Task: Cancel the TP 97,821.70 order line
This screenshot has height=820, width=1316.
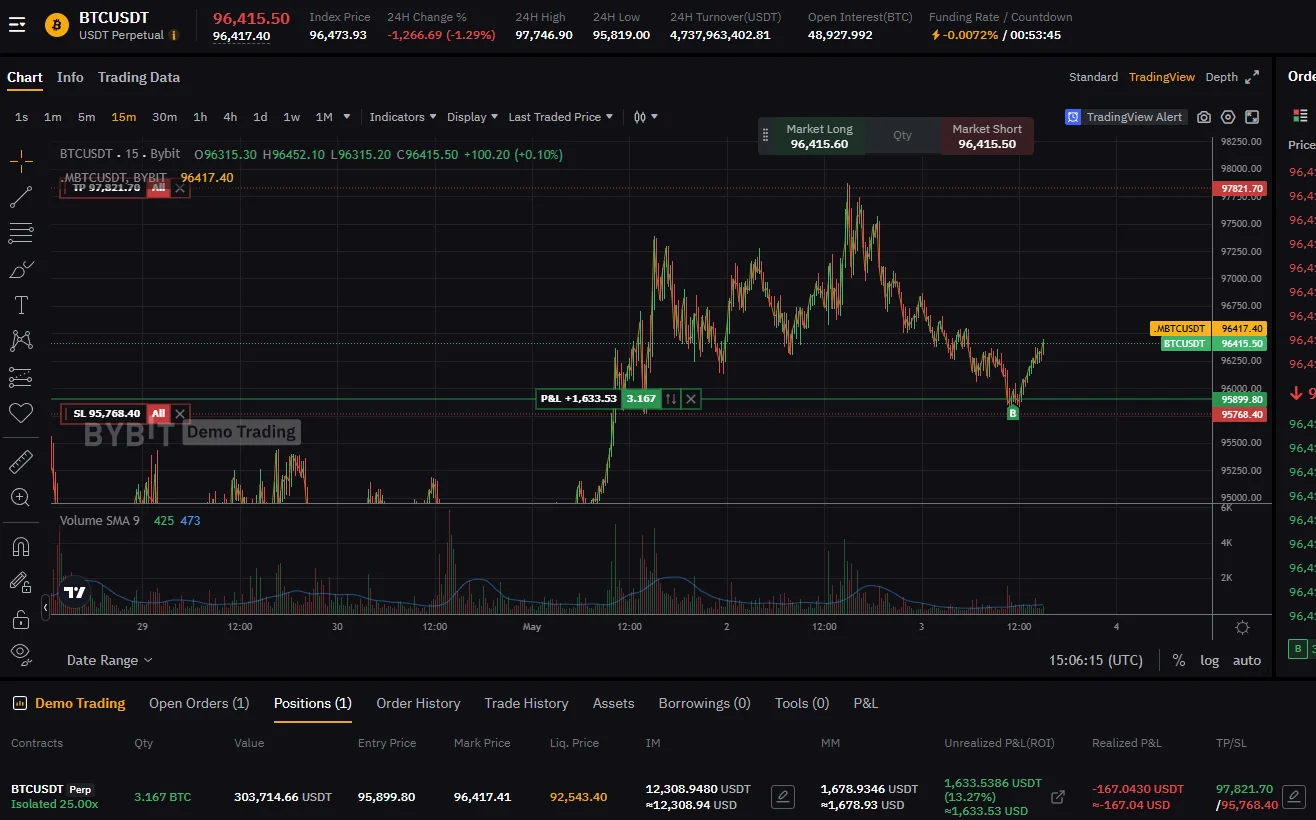Action: pos(180,188)
